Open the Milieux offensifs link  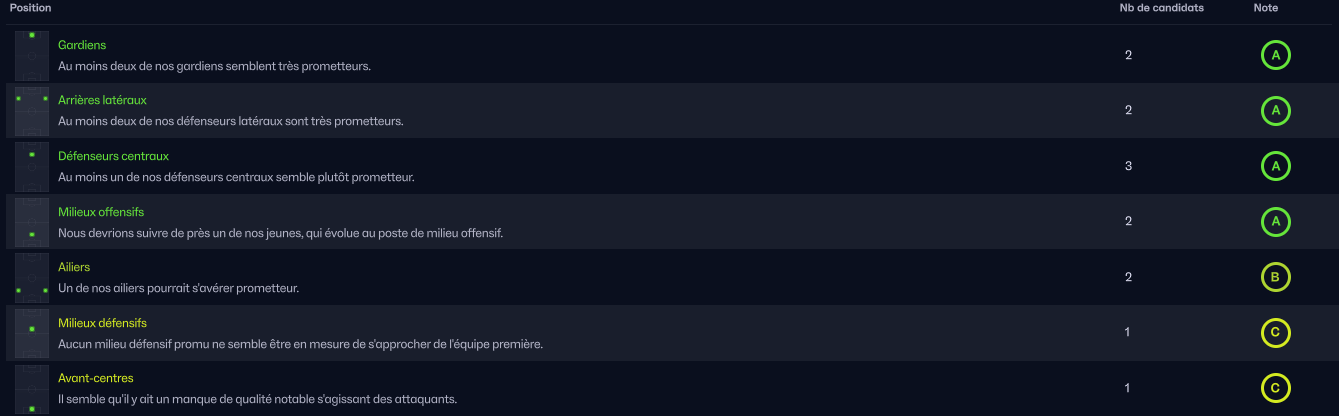[x=101, y=212]
